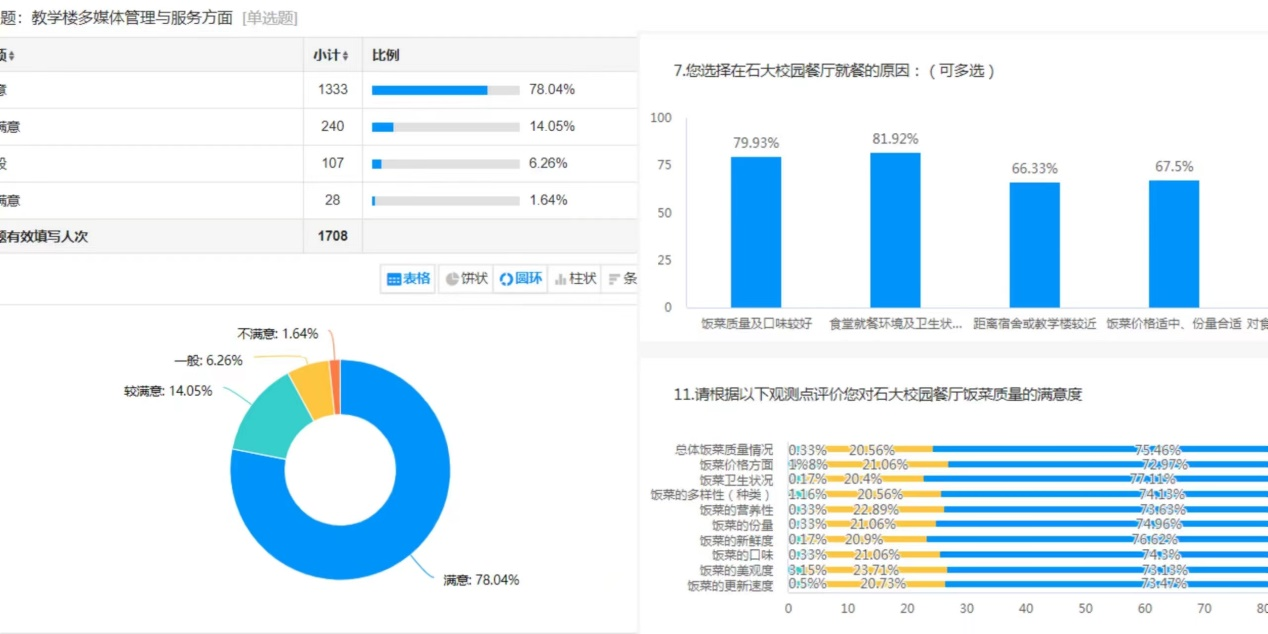The height and width of the screenshot is (634, 1268).
Task: Select the yellow 一般 donut segment
Action: tap(312, 389)
